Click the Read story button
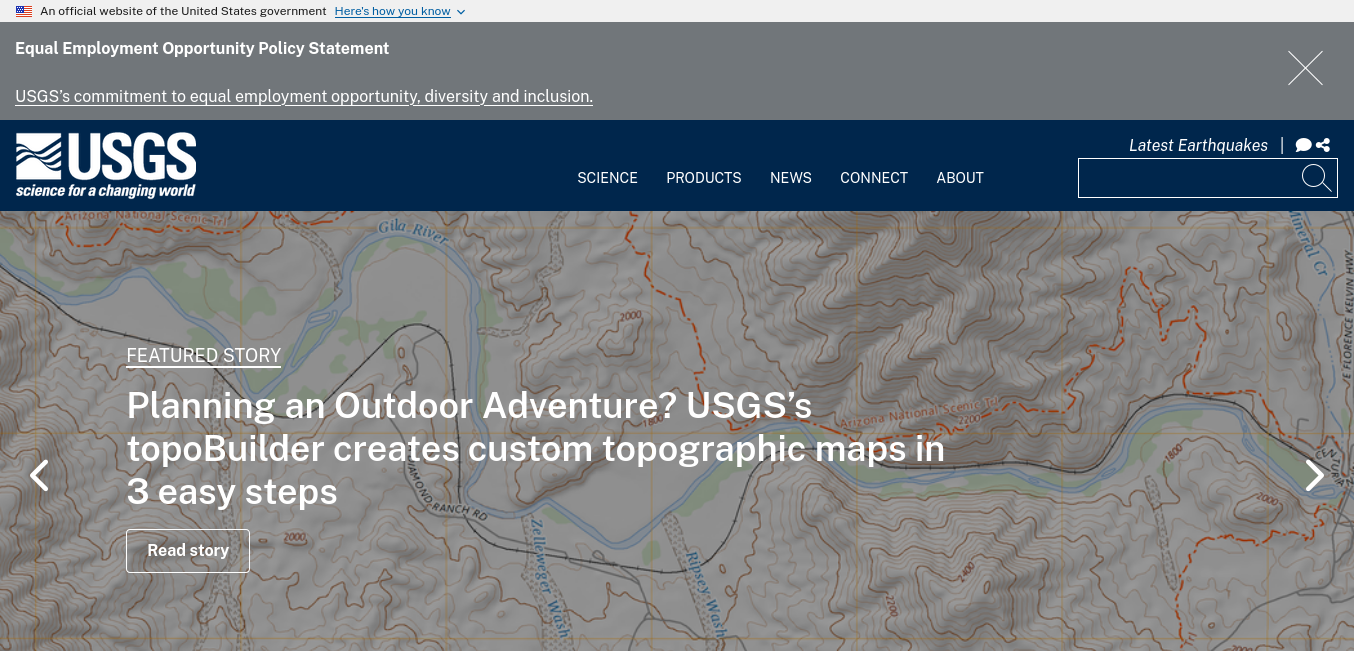1366x651 pixels. tap(188, 551)
